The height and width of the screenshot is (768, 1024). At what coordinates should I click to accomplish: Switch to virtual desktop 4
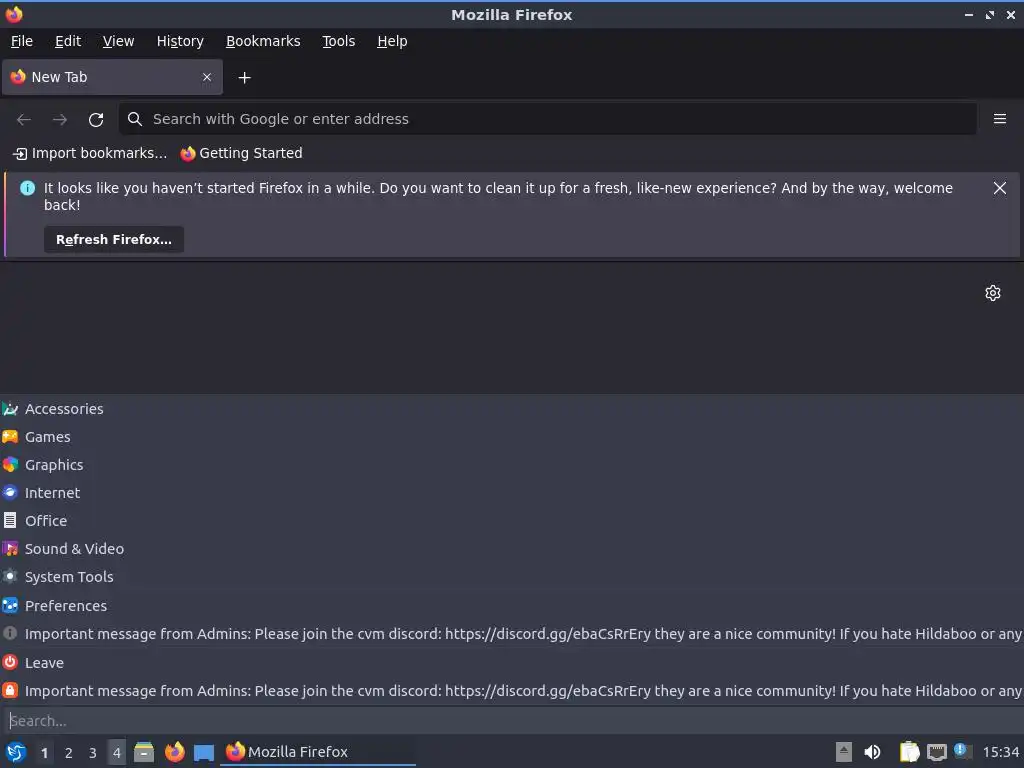click(x=117, y=753)
